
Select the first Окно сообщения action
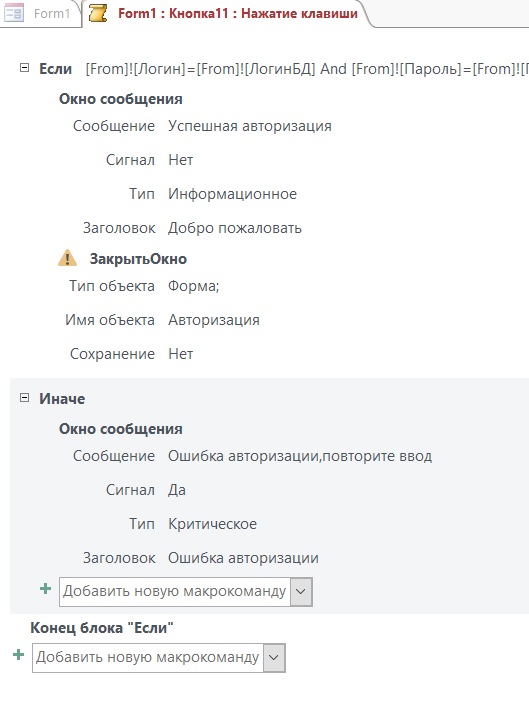[121, 99]
